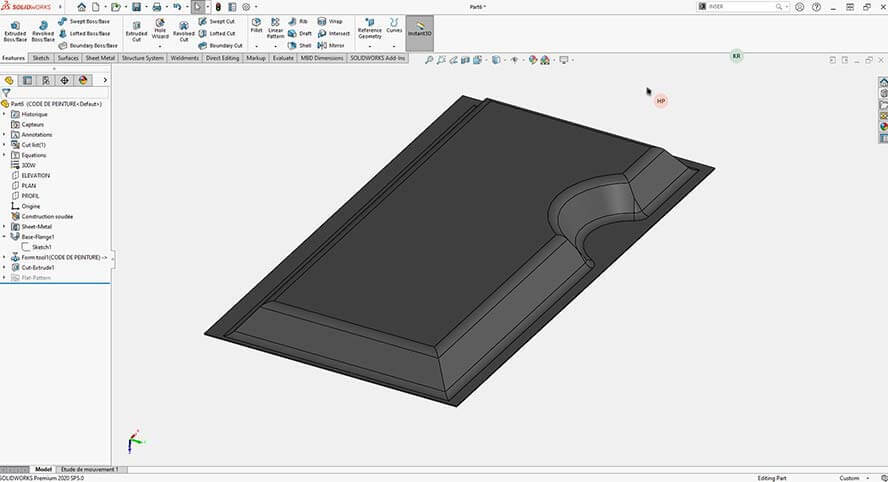Open the Evaluate tab
Screen dimensions: 888x482
click(284, 58)
